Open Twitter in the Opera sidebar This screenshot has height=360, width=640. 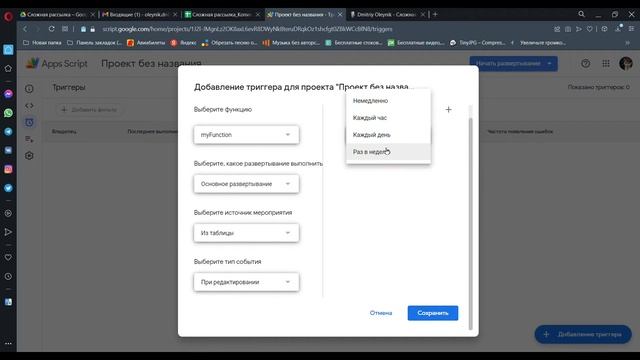click(x=8, y=188)
